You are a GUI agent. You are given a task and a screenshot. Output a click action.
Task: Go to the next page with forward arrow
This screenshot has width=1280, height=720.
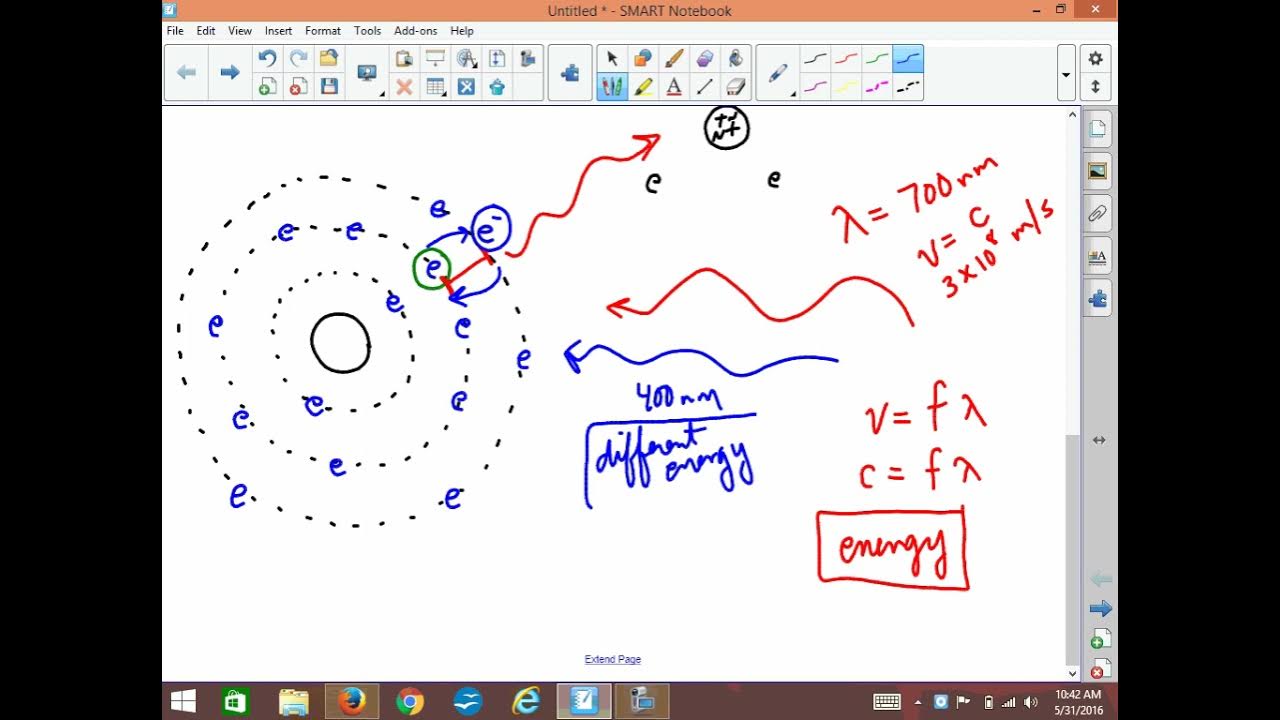tap(230, 72)
